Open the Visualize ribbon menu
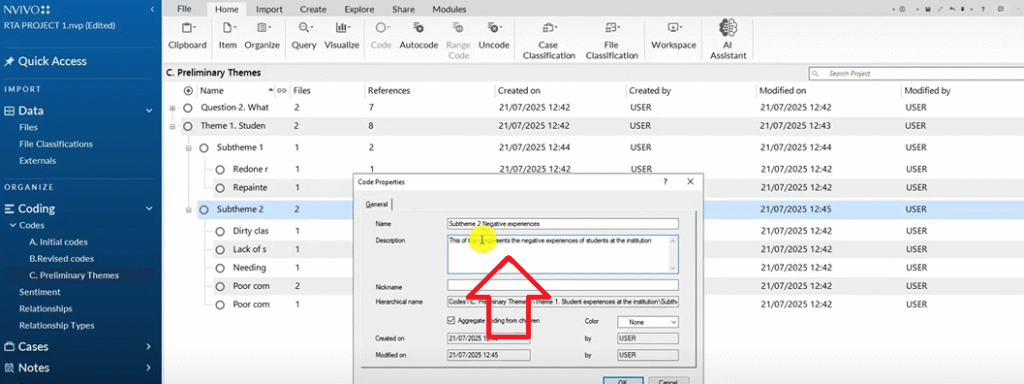The height and width of the screenshot is (384, 1024). 342,36
